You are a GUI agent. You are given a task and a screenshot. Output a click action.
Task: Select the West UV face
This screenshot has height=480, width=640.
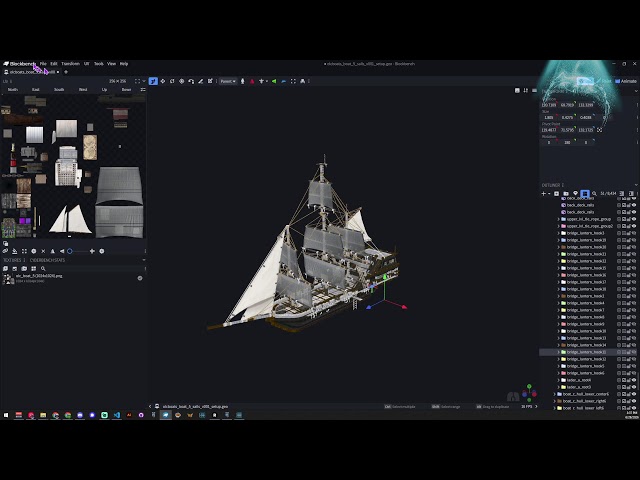pos(83,89)
